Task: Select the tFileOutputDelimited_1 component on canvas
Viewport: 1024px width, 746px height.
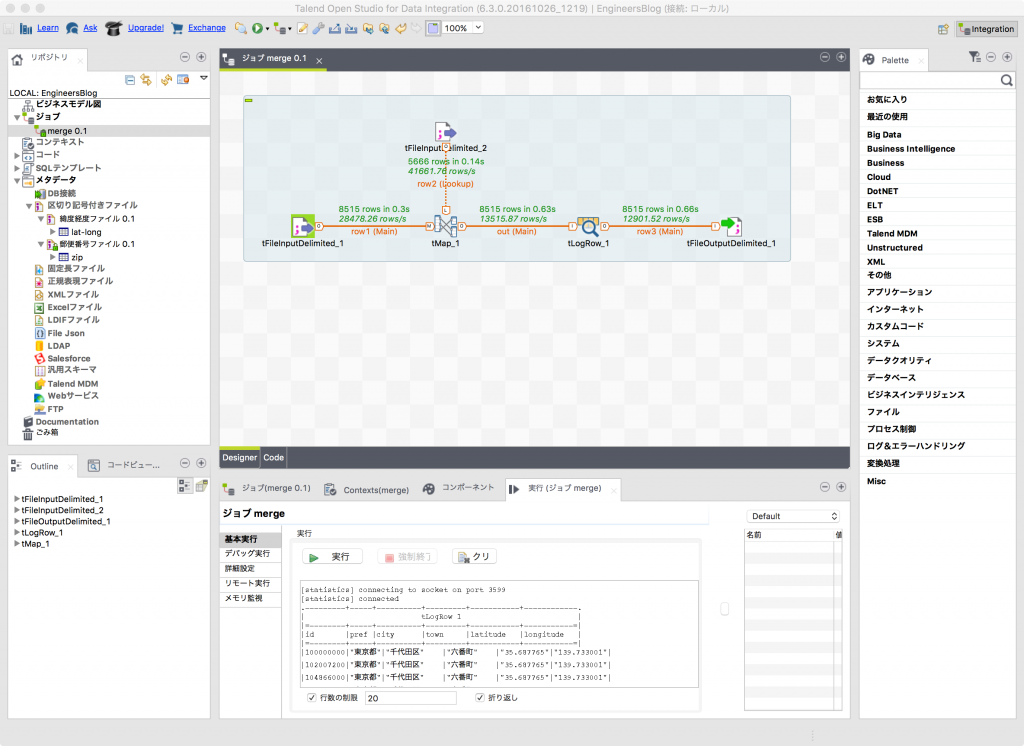Action: pyautogui.click(x=731, y=227)
